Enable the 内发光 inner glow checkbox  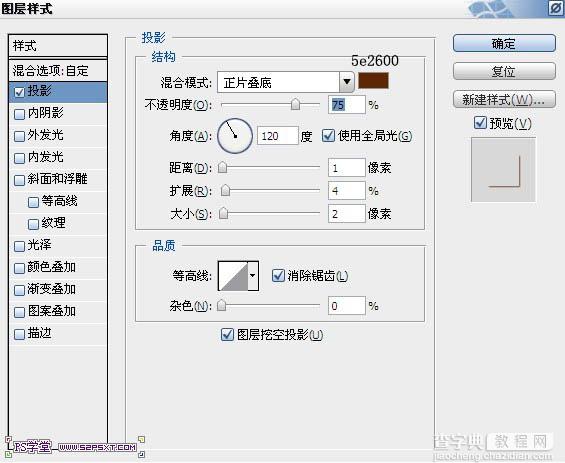point(19,158)
